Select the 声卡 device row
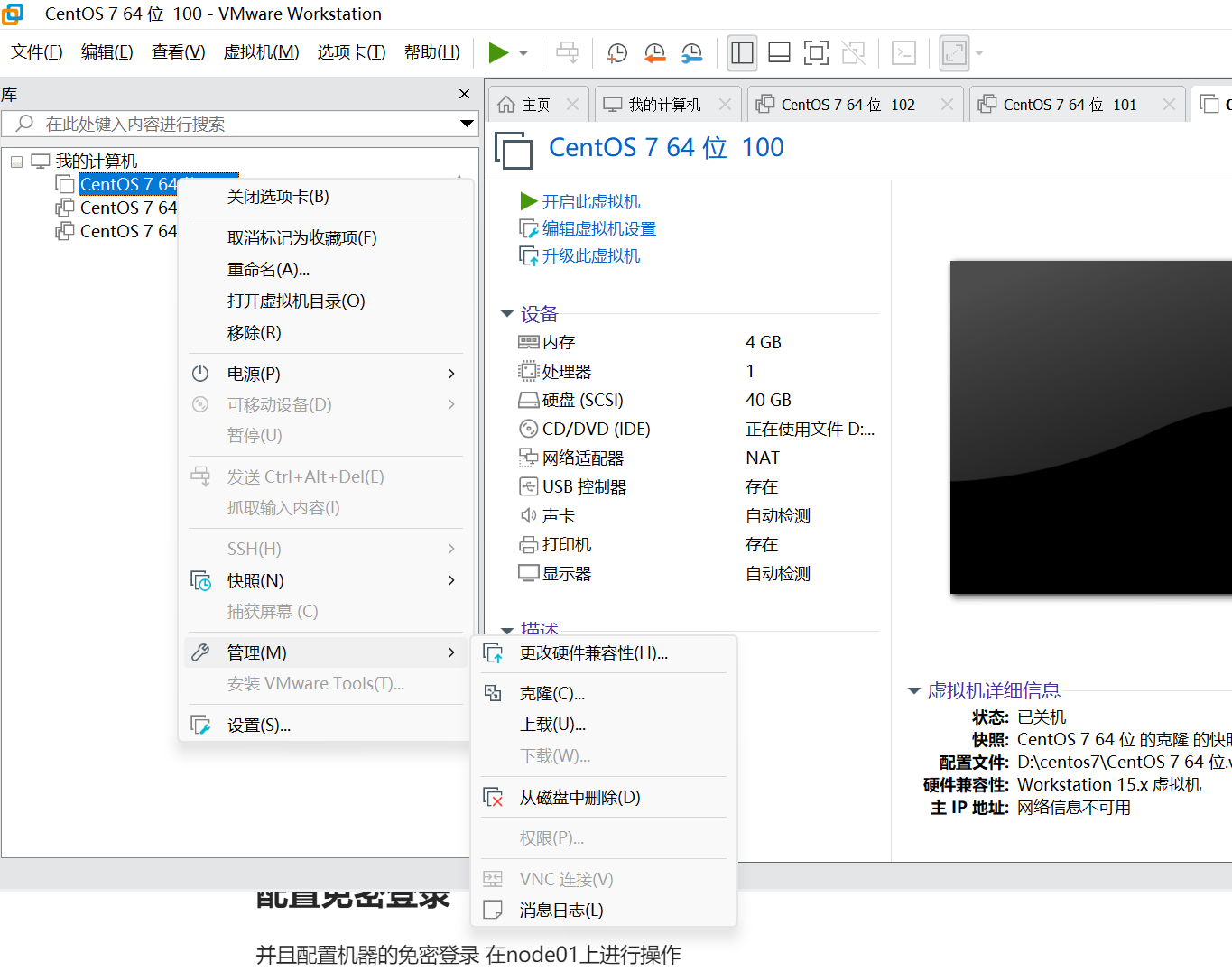 pyautogui.click(x=697, y=516)
